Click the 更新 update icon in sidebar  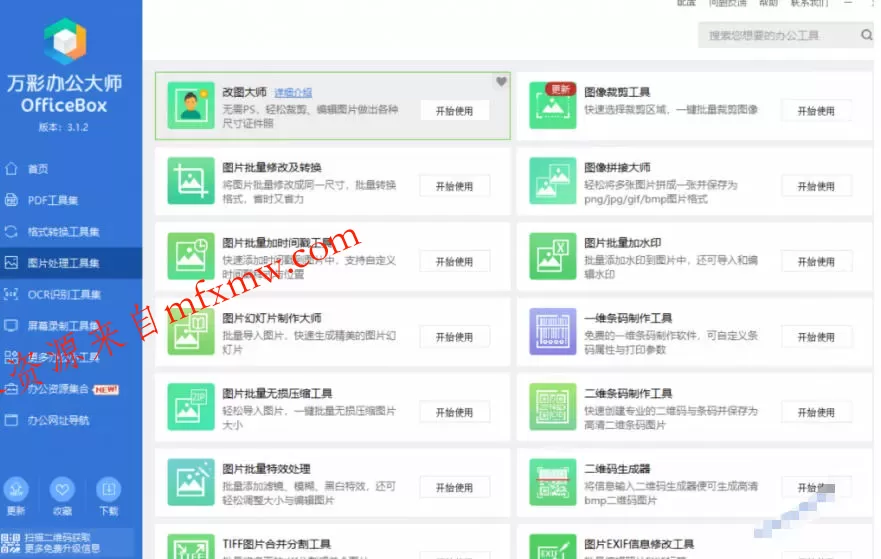tap(16, 489)
